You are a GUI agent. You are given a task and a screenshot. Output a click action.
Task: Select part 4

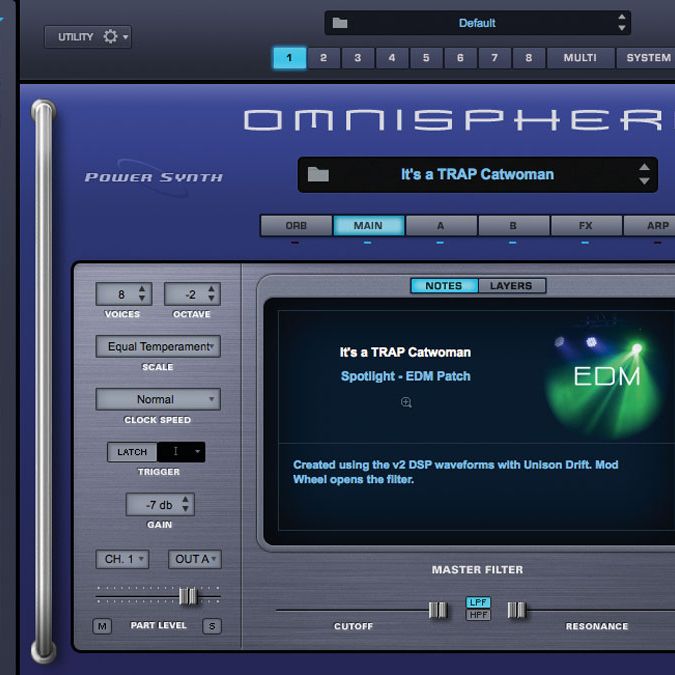(x=392, y=58)
